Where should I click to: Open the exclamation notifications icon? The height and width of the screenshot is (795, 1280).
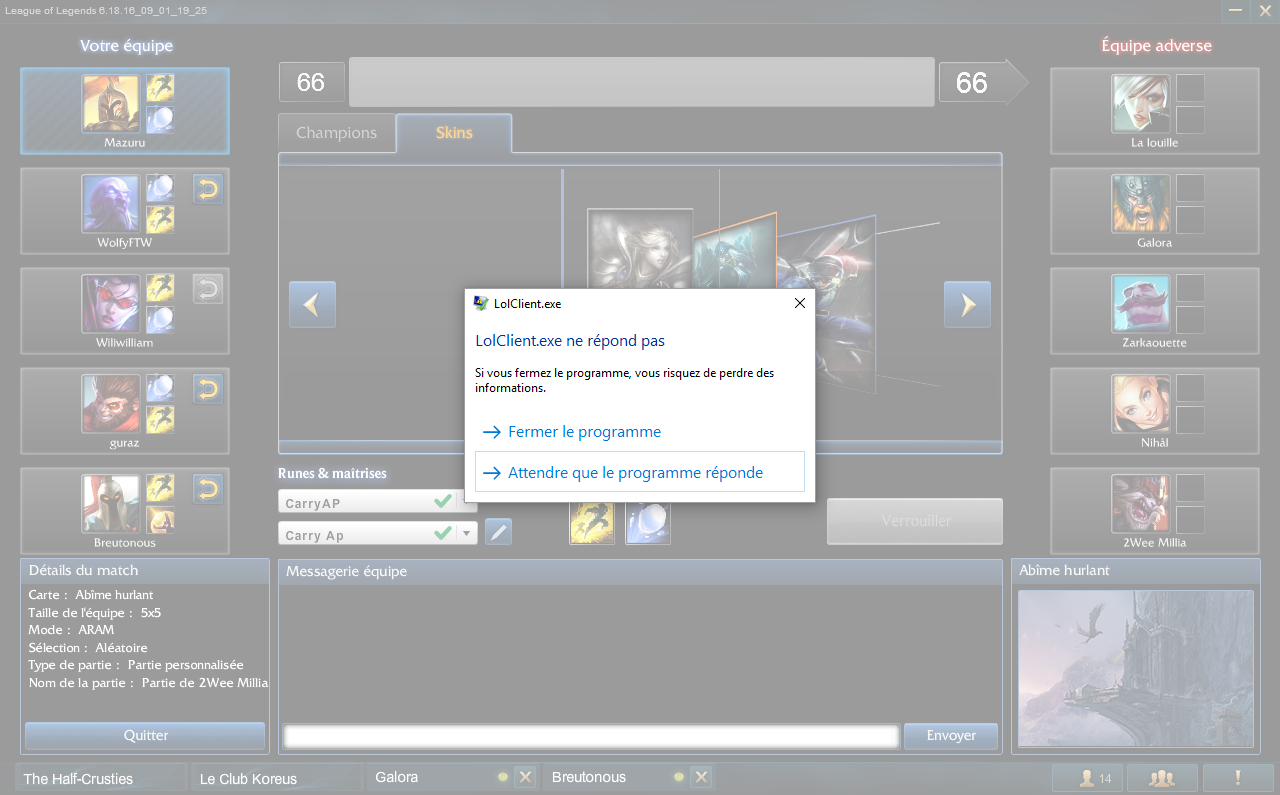[1237, 778]
